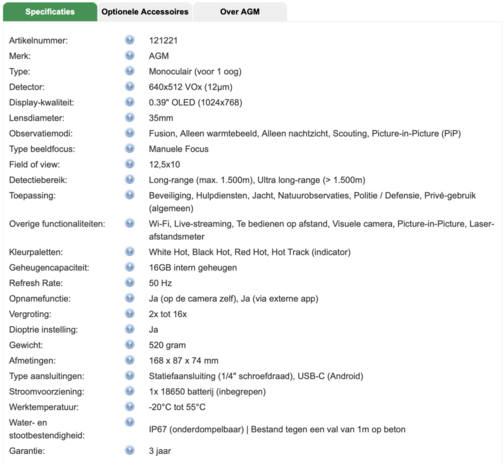The width and height of the screenshot is (504, 465).
Task: Open help icon for Observatiemodi
Action: tap(130, 133)
